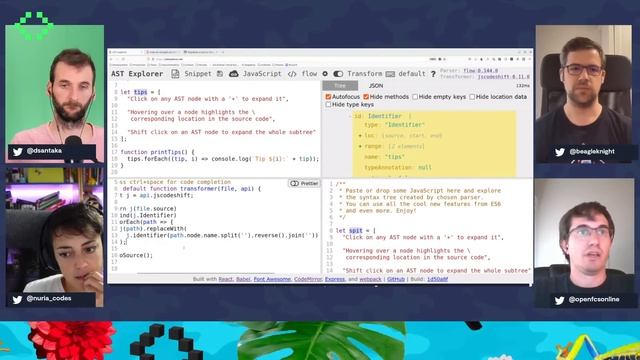Click the @dsantaka Twitter handle
This screenshot has height=360, width=640.
point(44,151)
